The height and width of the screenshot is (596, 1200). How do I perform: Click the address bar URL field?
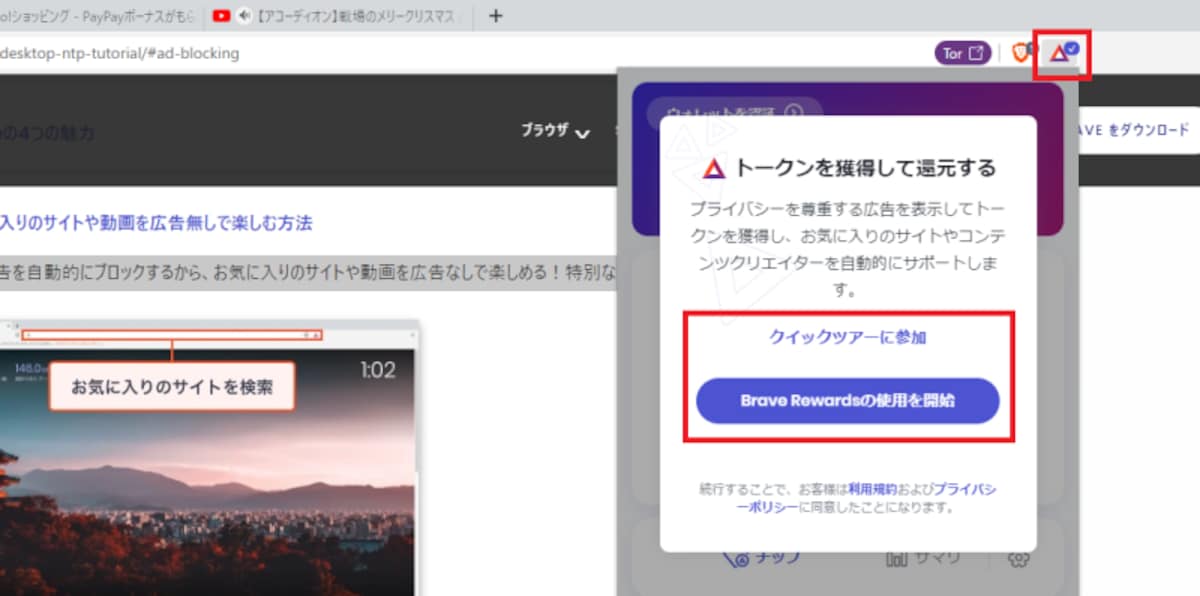(x=460, y=53)
